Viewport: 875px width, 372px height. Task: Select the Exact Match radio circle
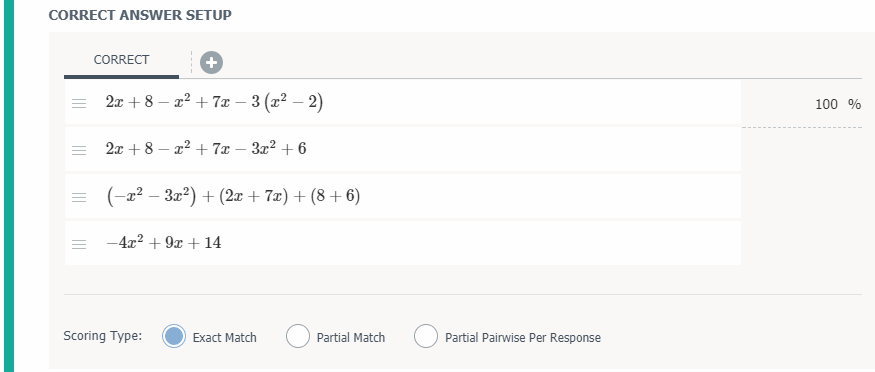pos(174,336)
